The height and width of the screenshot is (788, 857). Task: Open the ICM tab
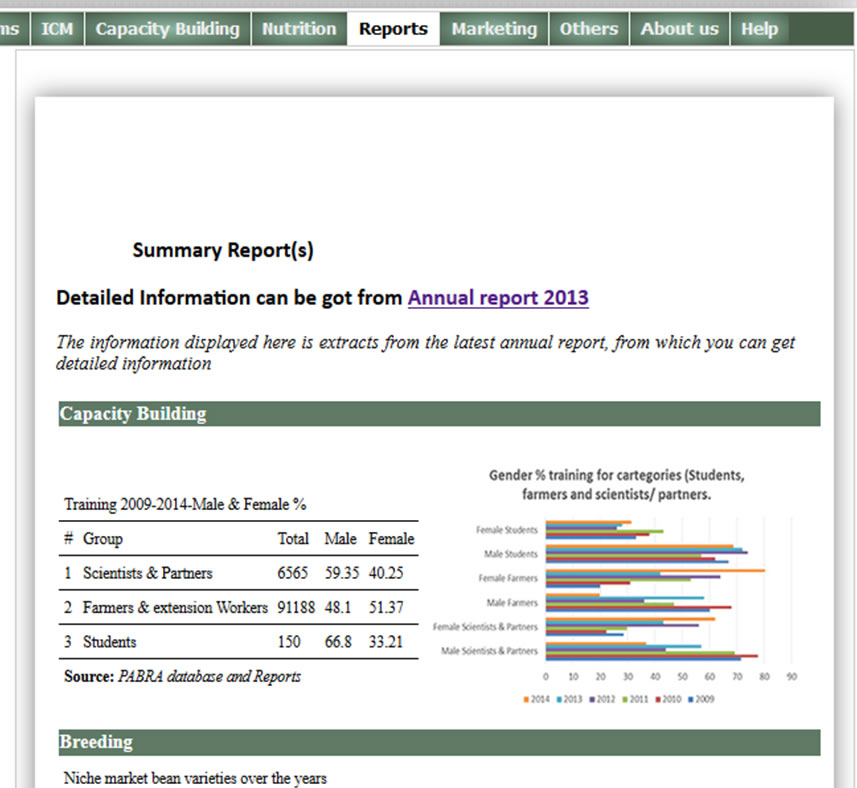pos(57,29)
